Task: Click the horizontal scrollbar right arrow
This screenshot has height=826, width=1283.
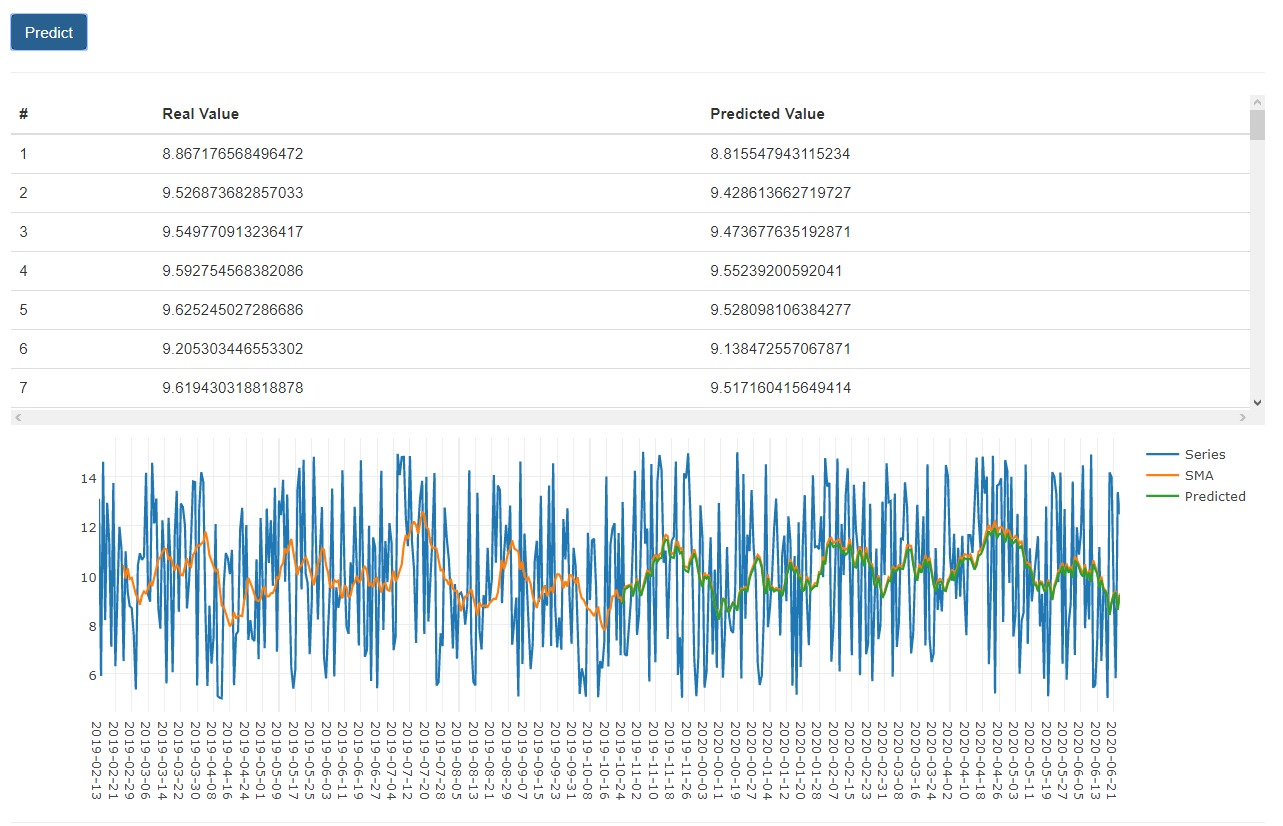Action: (x=1242, y=417)
